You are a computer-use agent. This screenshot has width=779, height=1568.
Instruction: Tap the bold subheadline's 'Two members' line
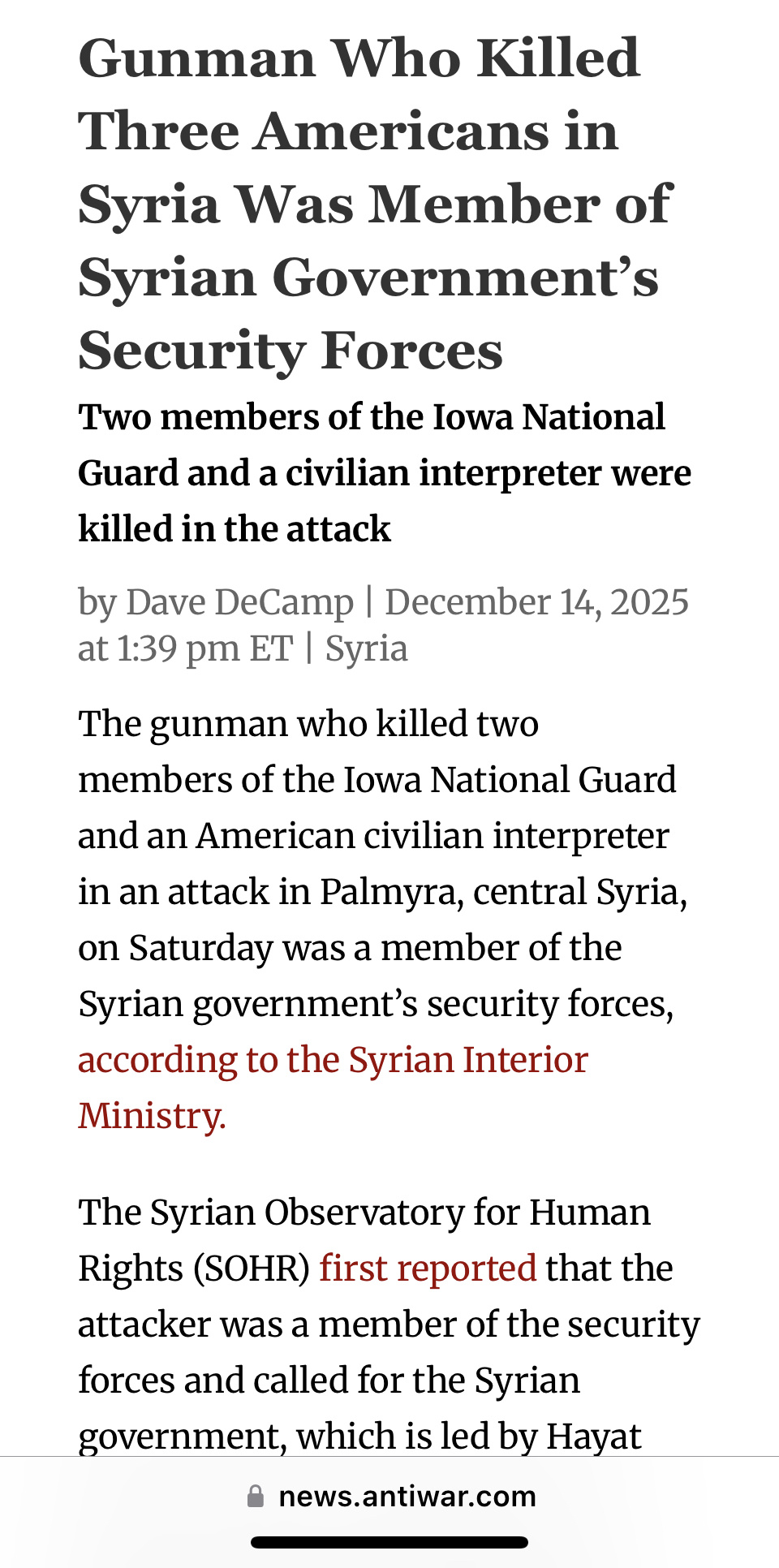click(371, 417)
